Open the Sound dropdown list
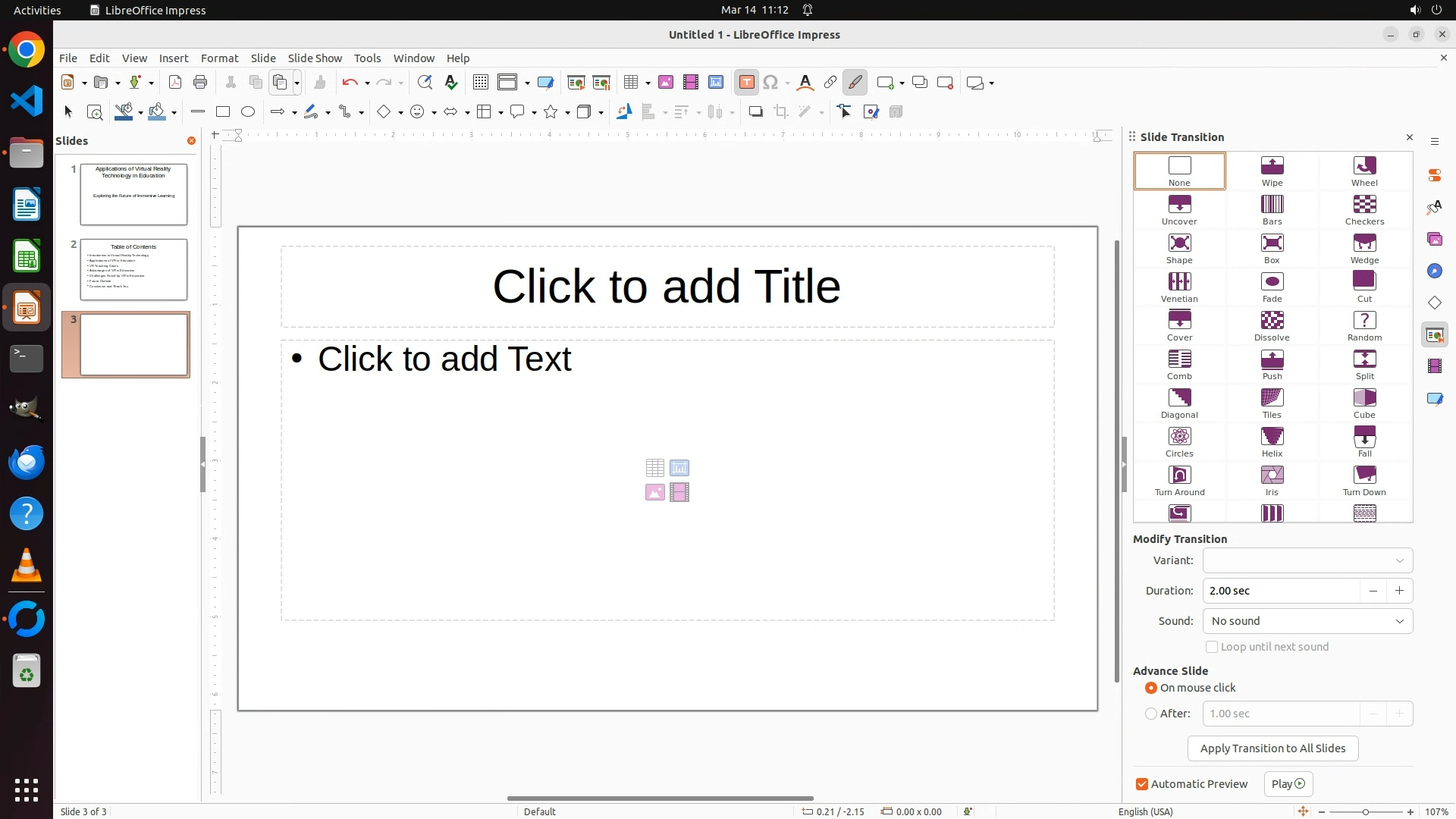Screen dimensions: 1456x819 (1307, 621)
